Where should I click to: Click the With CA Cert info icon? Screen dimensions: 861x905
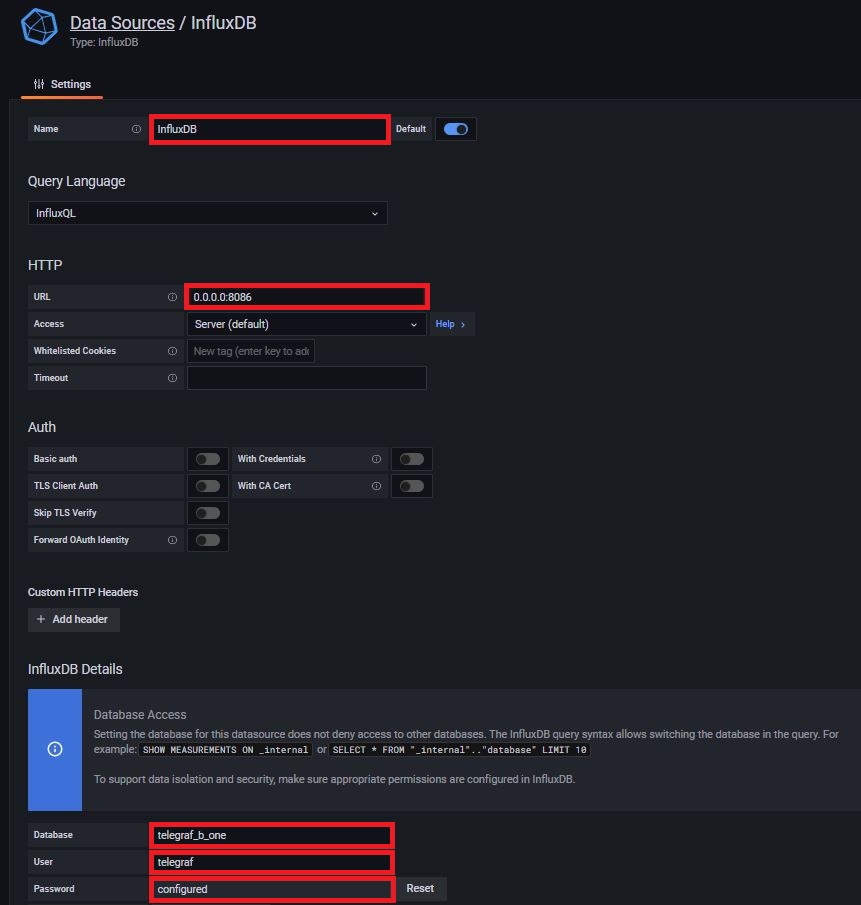(x=376, y=486)
